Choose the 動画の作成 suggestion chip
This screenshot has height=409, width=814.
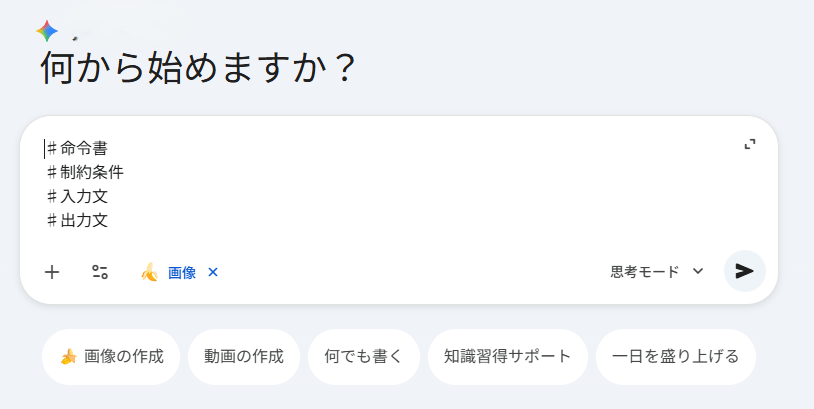(244, 356)
